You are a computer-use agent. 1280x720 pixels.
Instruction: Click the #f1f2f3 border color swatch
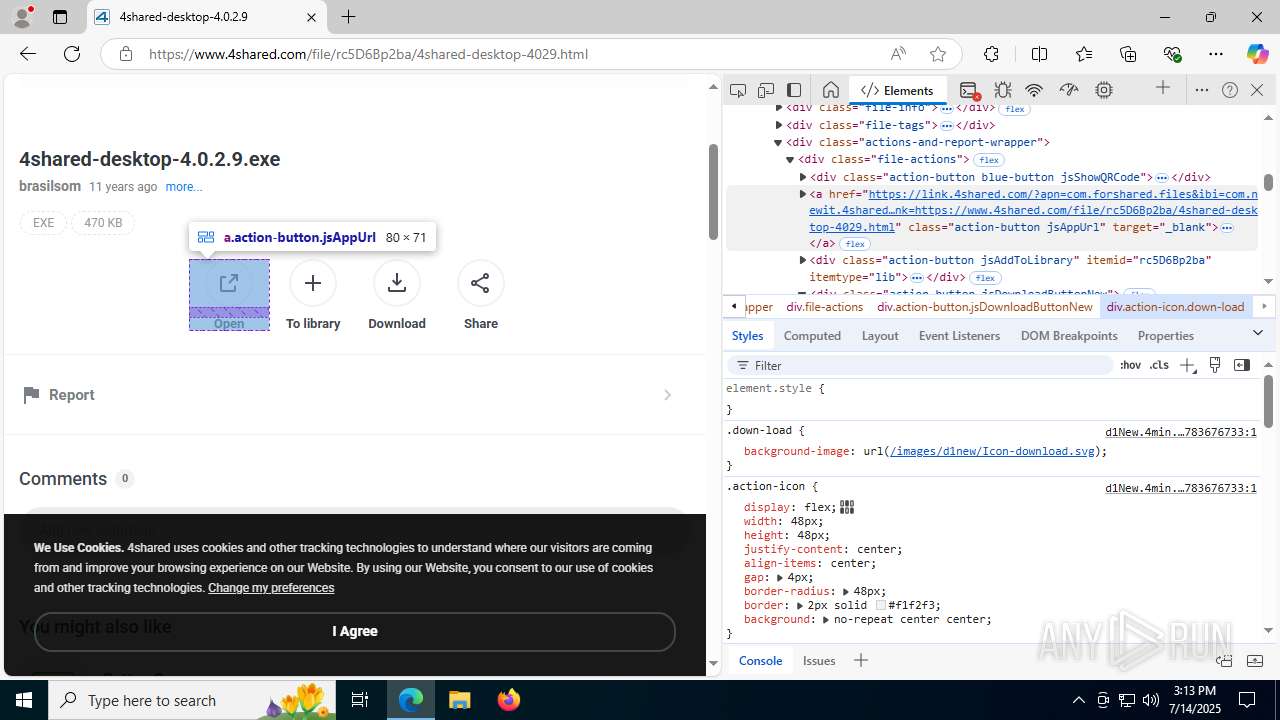(x=881, y=605)
